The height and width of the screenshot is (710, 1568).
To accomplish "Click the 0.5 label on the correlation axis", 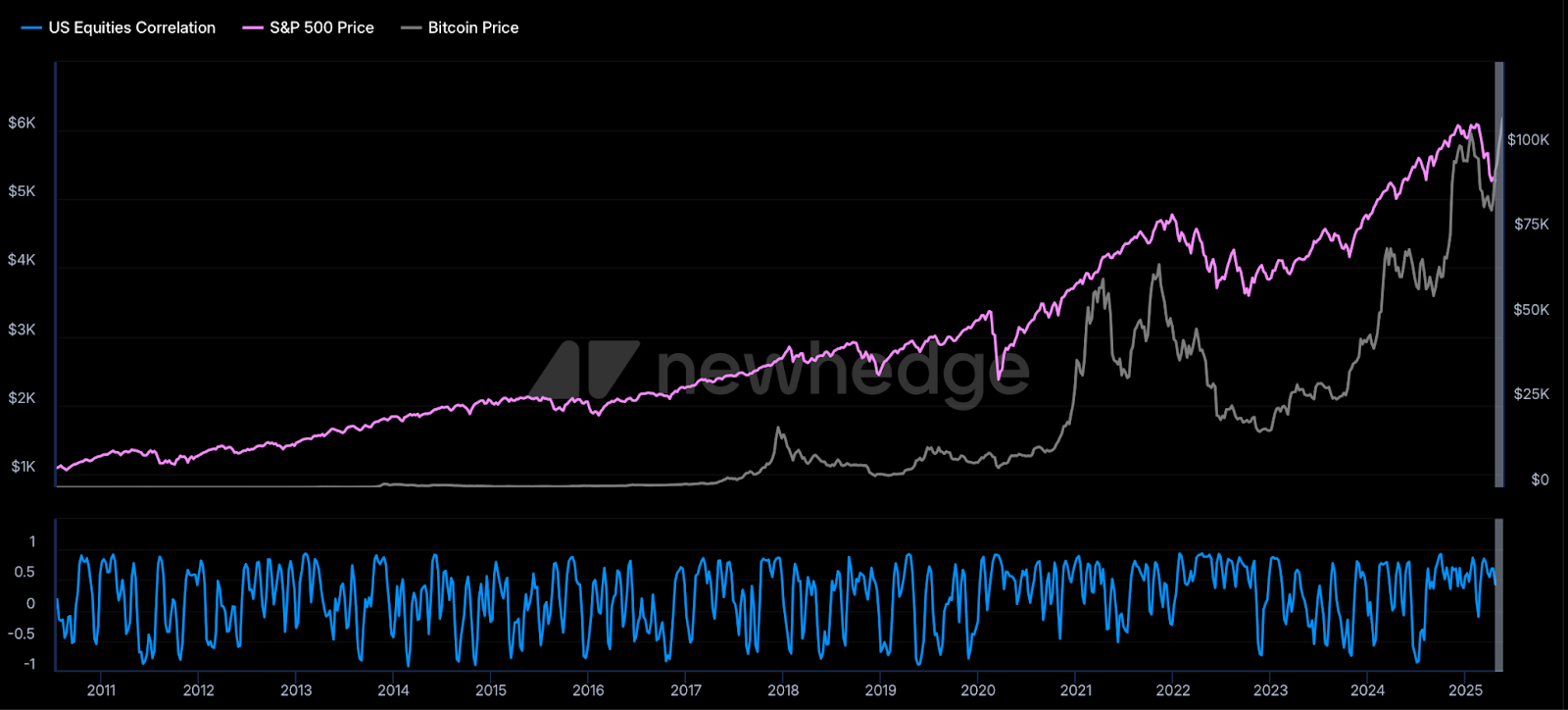I will (x=24, y=573).
